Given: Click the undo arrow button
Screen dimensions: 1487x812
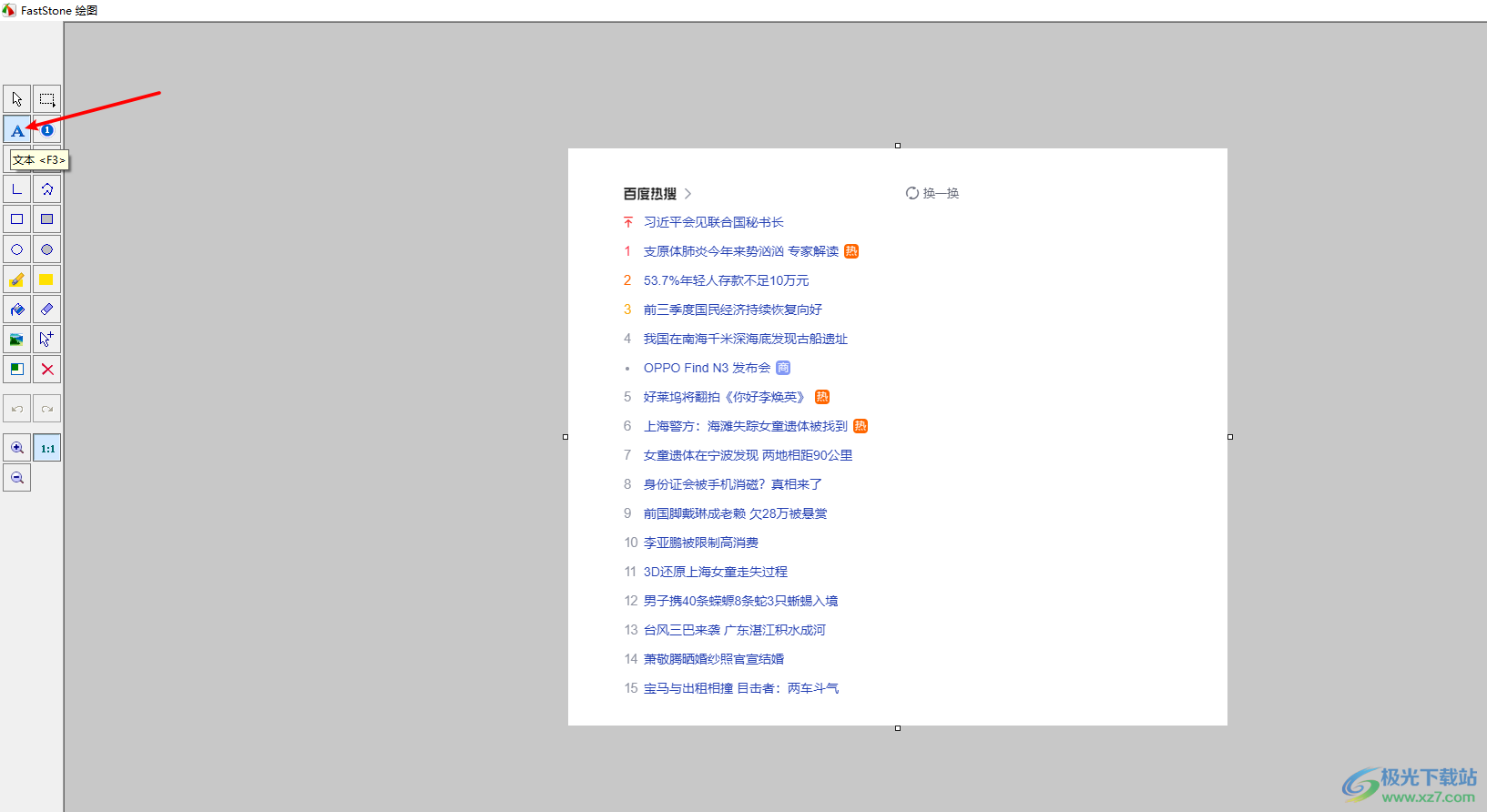Looking at the screenshot, I should tap(17, 409).
